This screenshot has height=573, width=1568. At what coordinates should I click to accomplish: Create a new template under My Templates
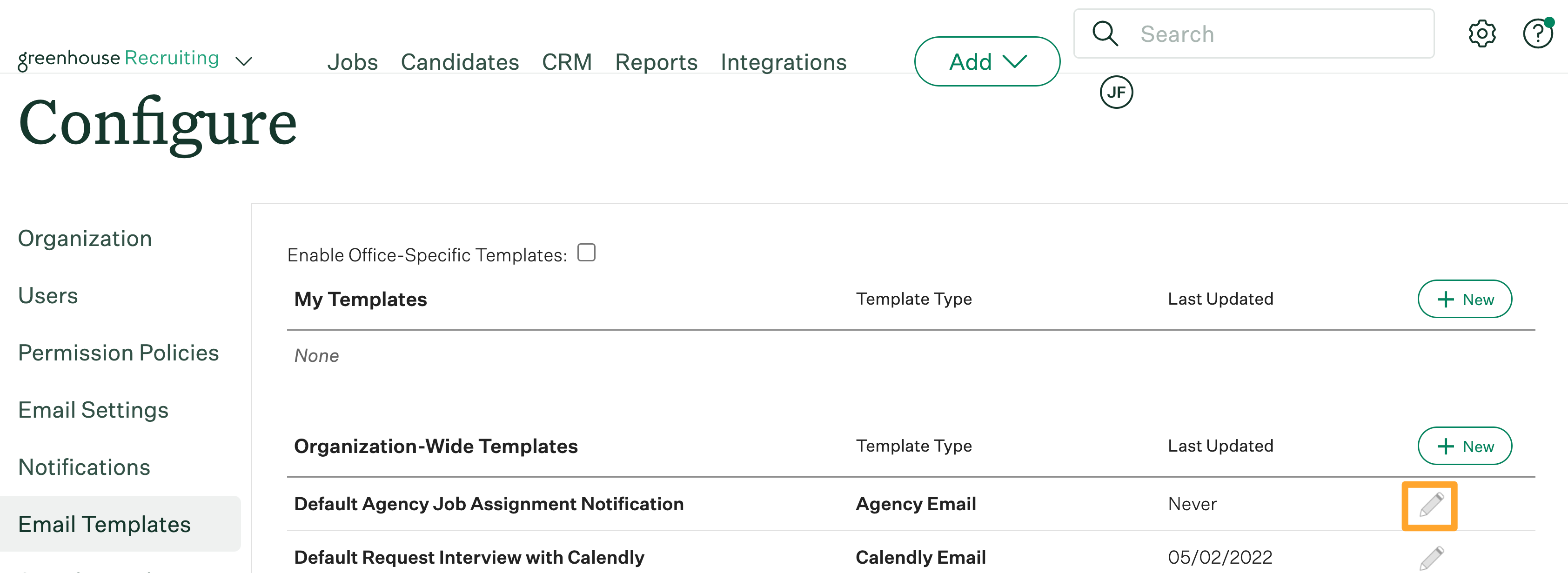(1465, 299)
